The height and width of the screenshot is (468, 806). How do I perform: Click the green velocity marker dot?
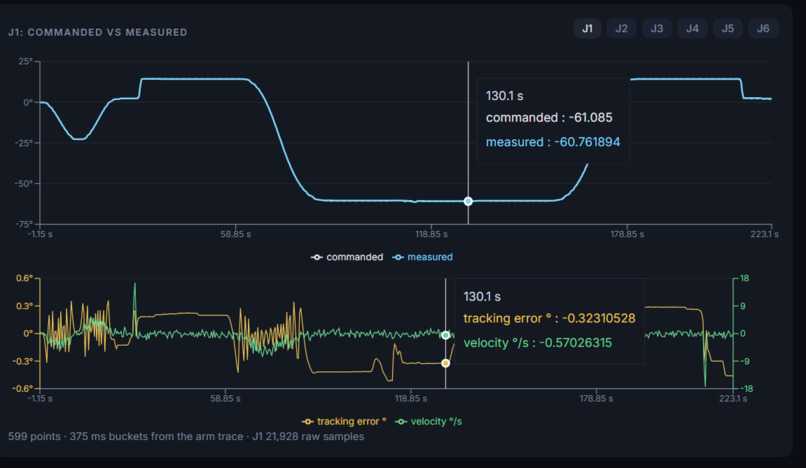[446, 335]
